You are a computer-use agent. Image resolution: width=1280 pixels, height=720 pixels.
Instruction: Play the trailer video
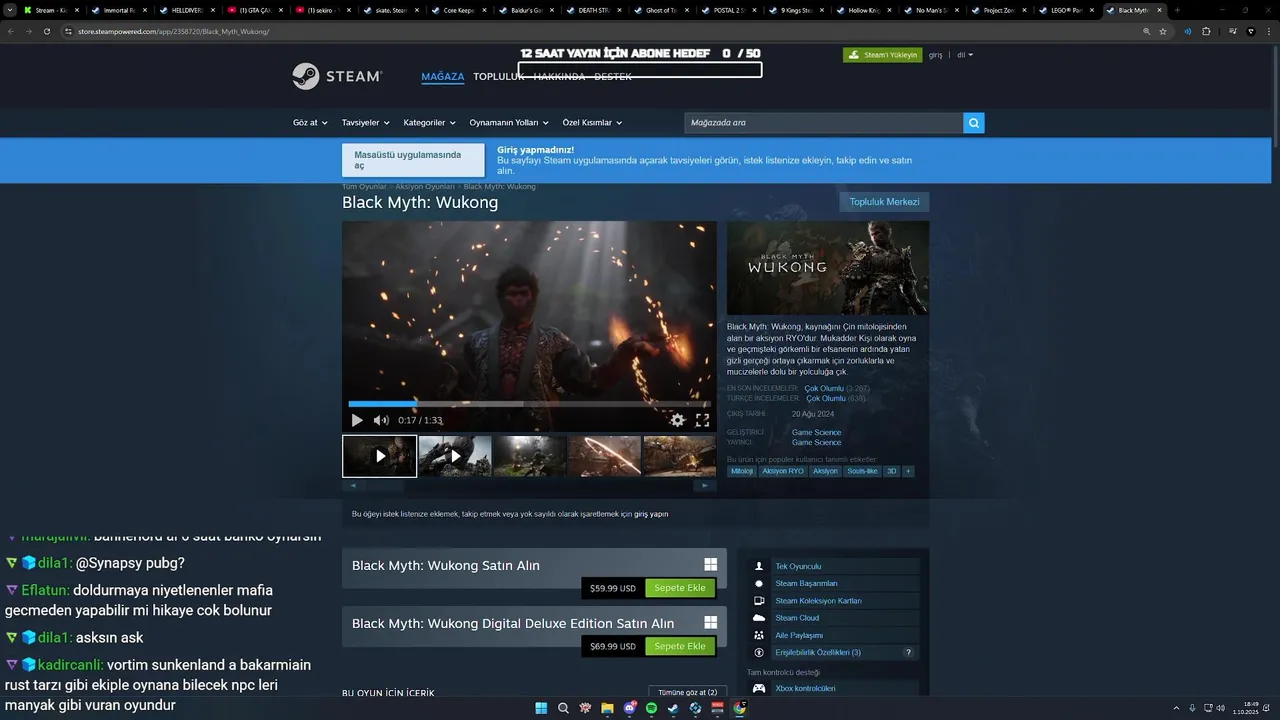click(x=357, y=420)
